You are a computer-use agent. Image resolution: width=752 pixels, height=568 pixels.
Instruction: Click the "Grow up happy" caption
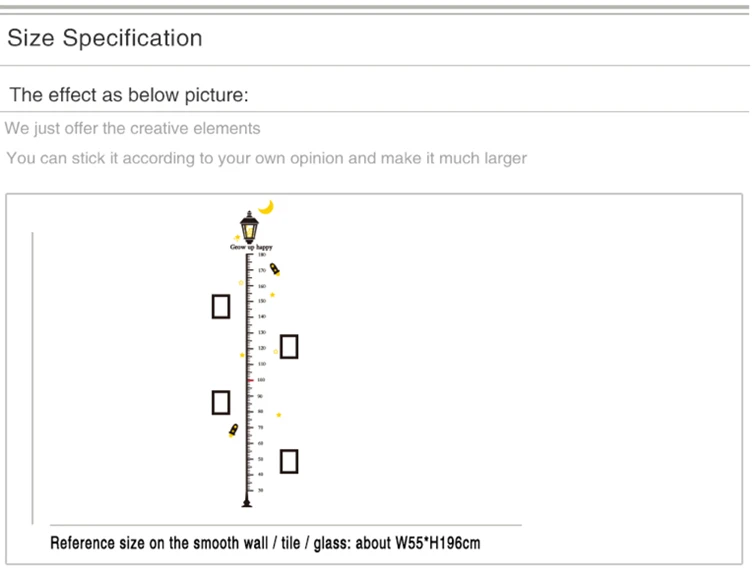tap(251, 247)
